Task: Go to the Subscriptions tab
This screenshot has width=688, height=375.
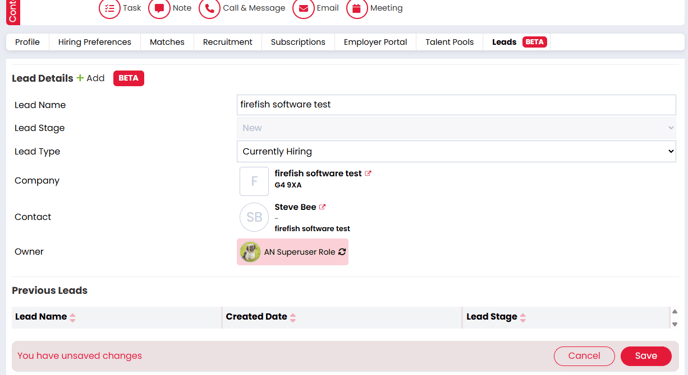Action: coord(298,42)
